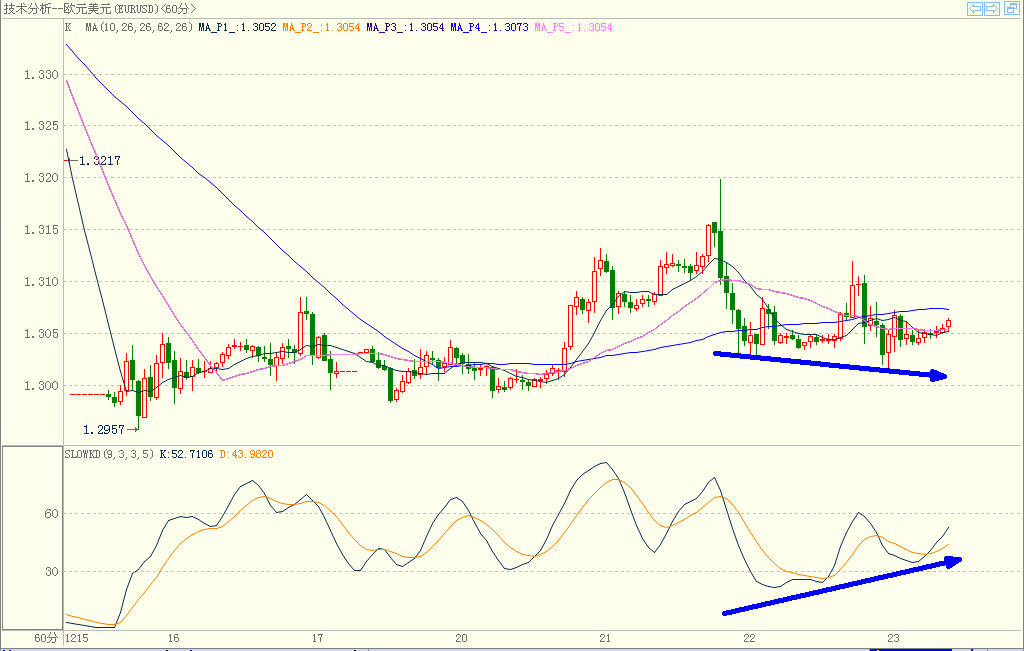
Task: Click the MA_P3_:1.3054 indicator value
Action: (405, 27)
